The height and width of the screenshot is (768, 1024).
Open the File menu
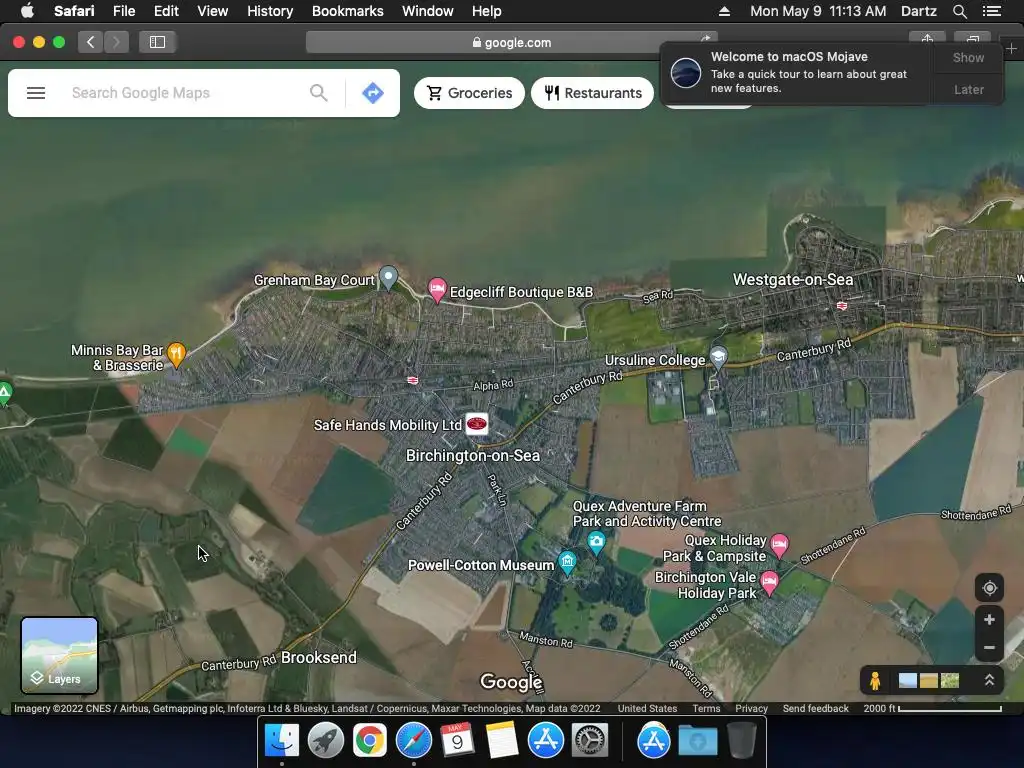[123, 11]
